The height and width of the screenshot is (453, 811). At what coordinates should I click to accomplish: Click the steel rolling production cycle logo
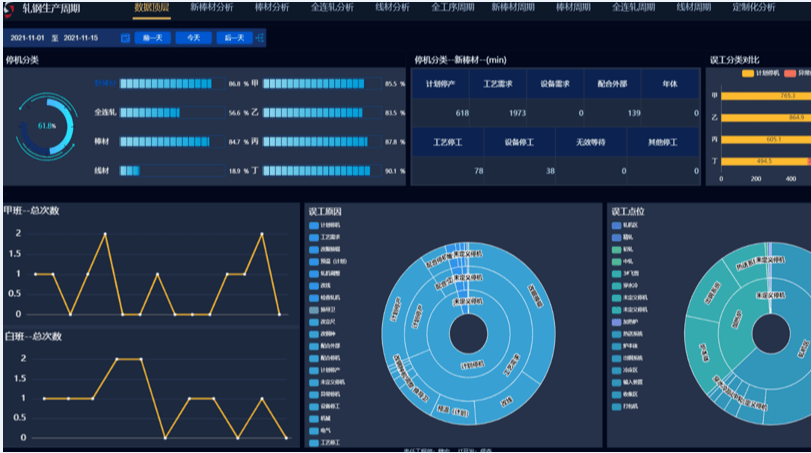click(11, 9)
